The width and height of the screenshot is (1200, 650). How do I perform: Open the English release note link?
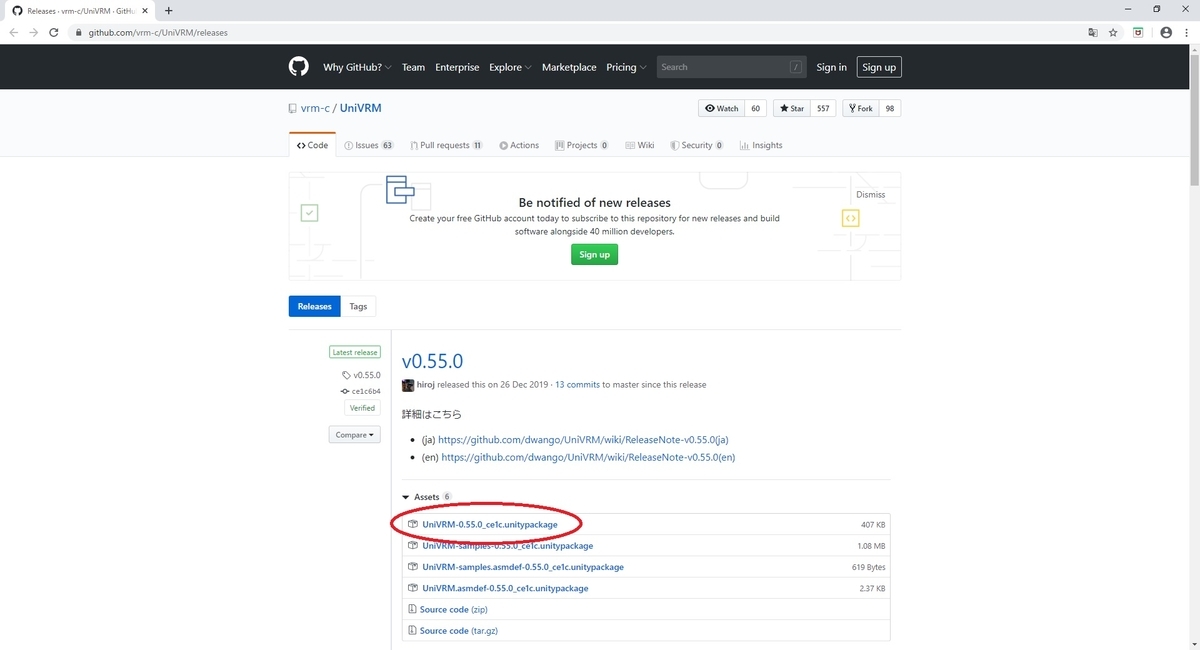coord(588,457)
